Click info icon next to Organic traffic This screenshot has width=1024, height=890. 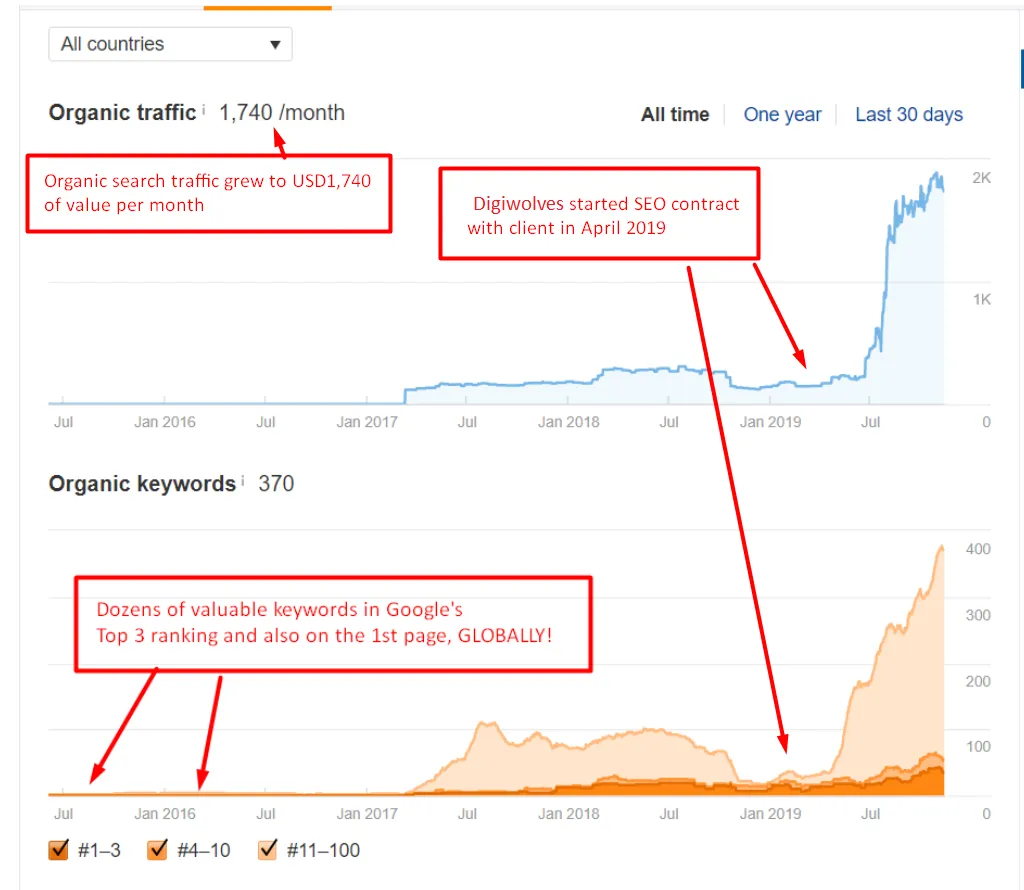pos(203,108)
